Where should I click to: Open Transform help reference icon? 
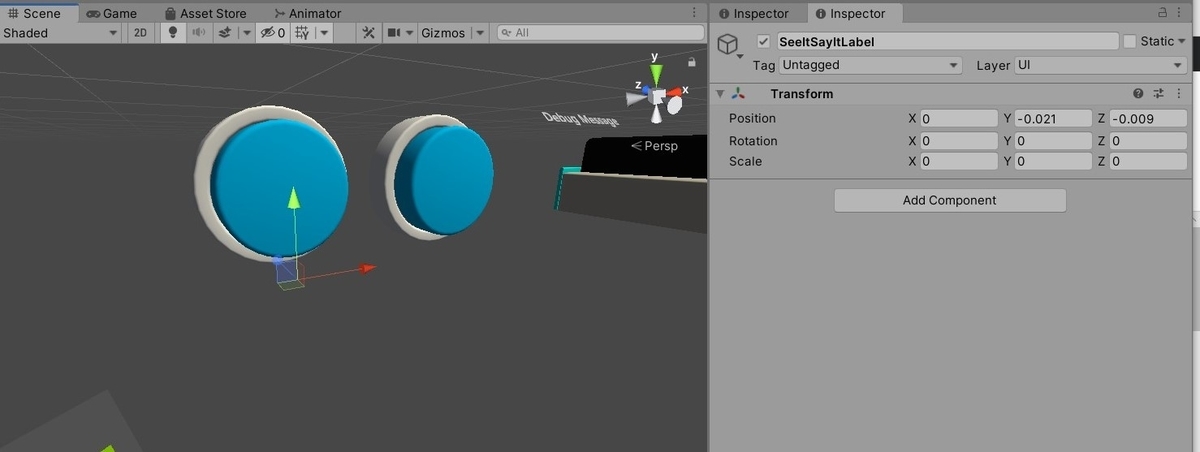click(1138, 94)
